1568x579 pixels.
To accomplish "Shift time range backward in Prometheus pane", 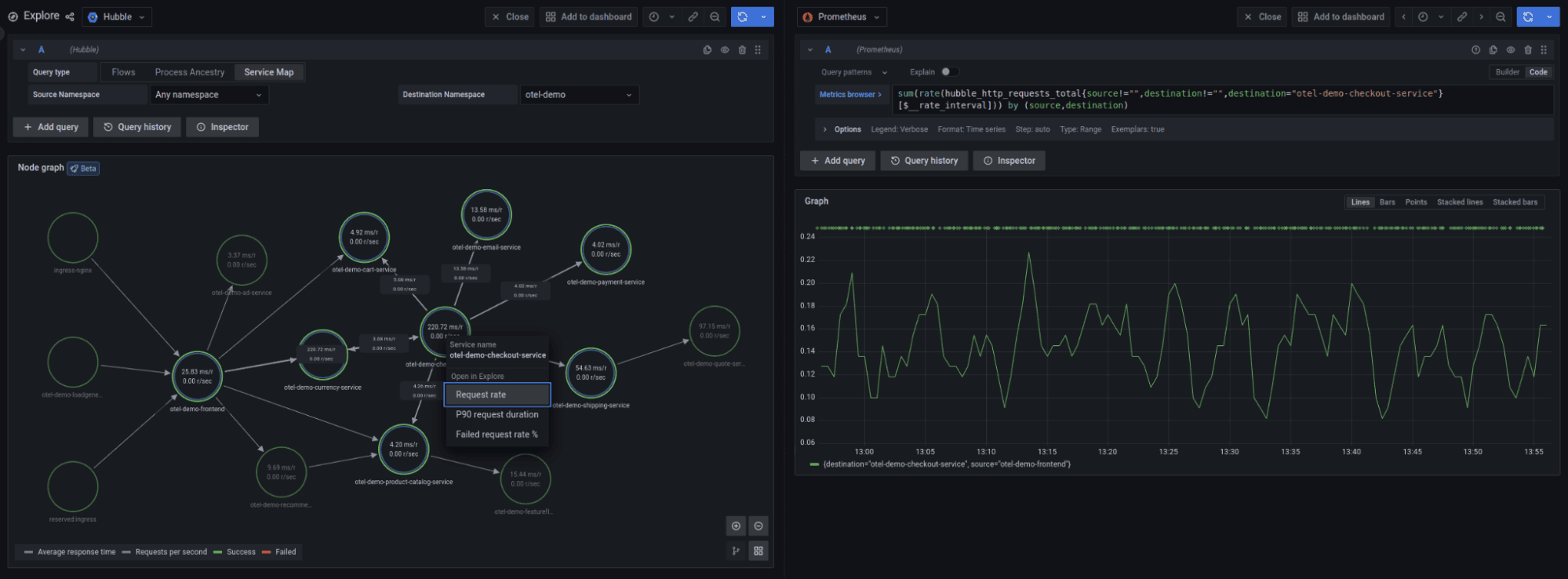I will pyautogui.click(x=1404, y=16).
